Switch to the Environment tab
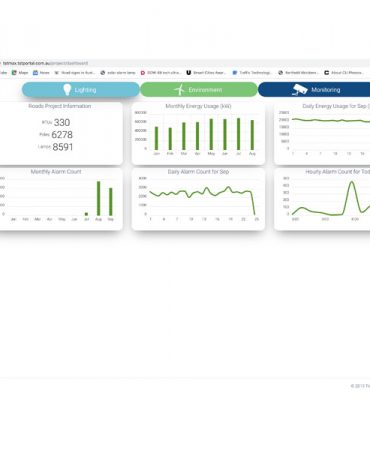The height and width of the screenshot is (450, 370). [199, 90]
